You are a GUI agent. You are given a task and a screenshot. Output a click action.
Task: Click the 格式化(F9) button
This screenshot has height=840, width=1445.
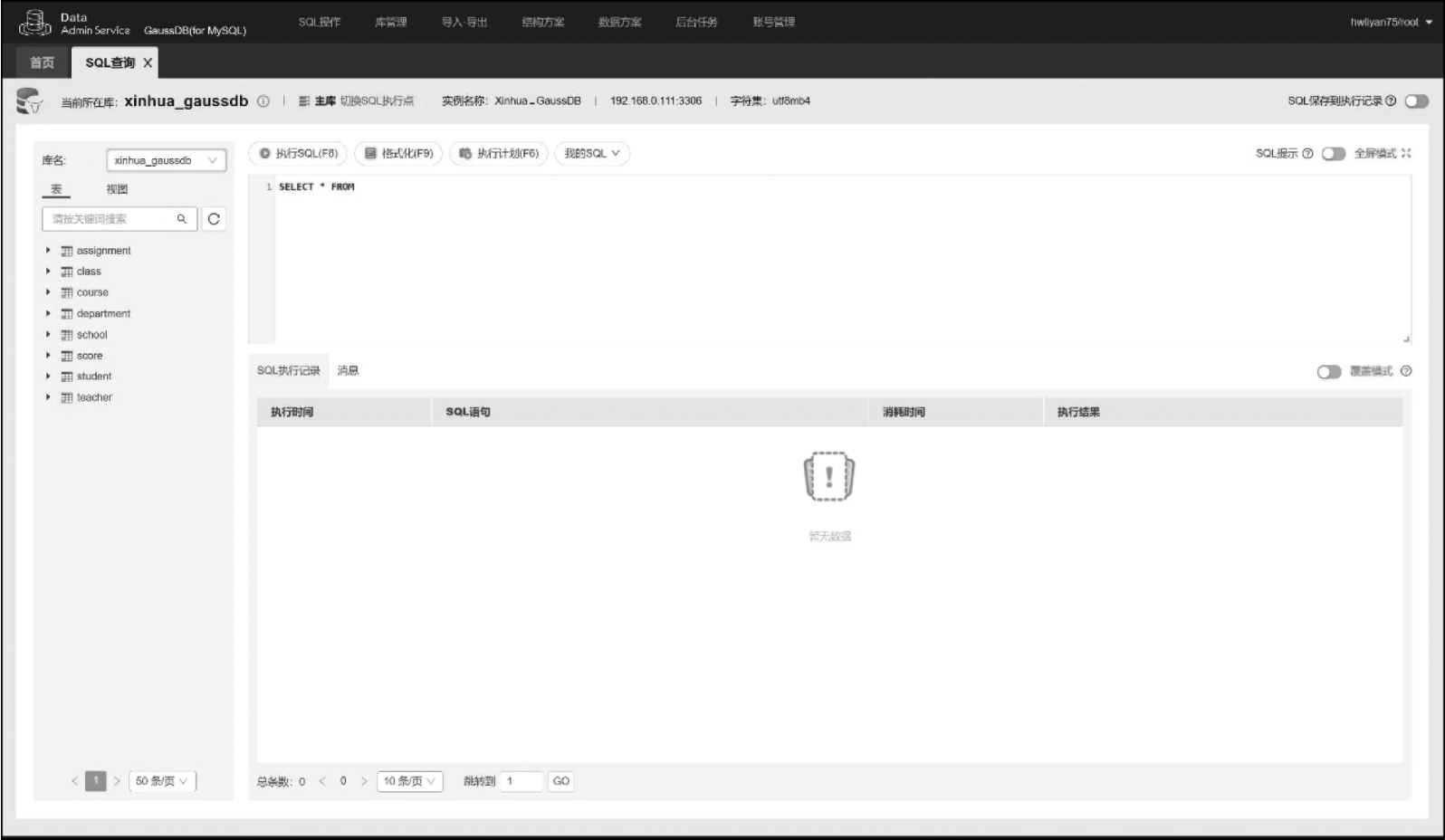[399, 154]
